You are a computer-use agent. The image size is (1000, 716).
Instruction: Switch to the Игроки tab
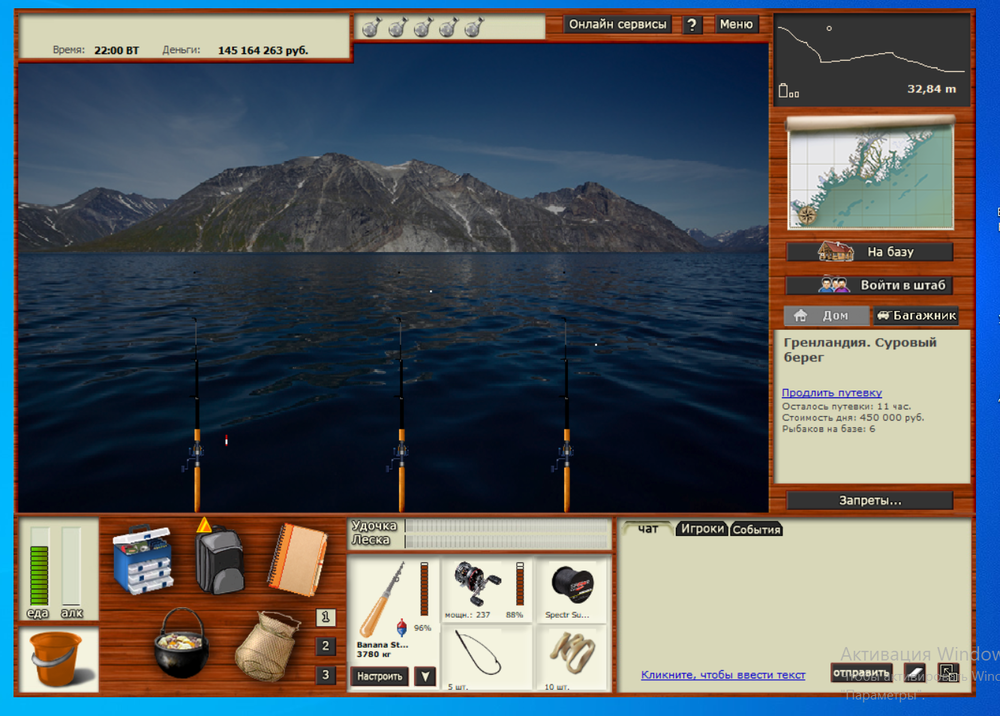(x=702, y=529)
